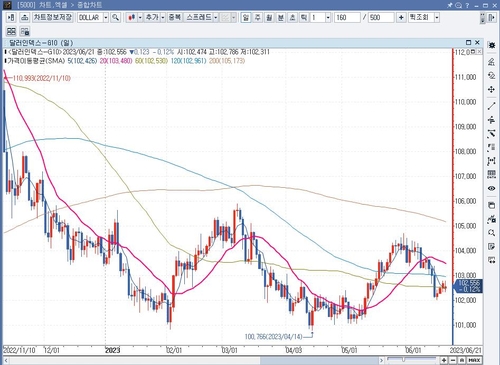
Task: Select the 틱 (tick) period toggle
Action: tap(304, 17)
